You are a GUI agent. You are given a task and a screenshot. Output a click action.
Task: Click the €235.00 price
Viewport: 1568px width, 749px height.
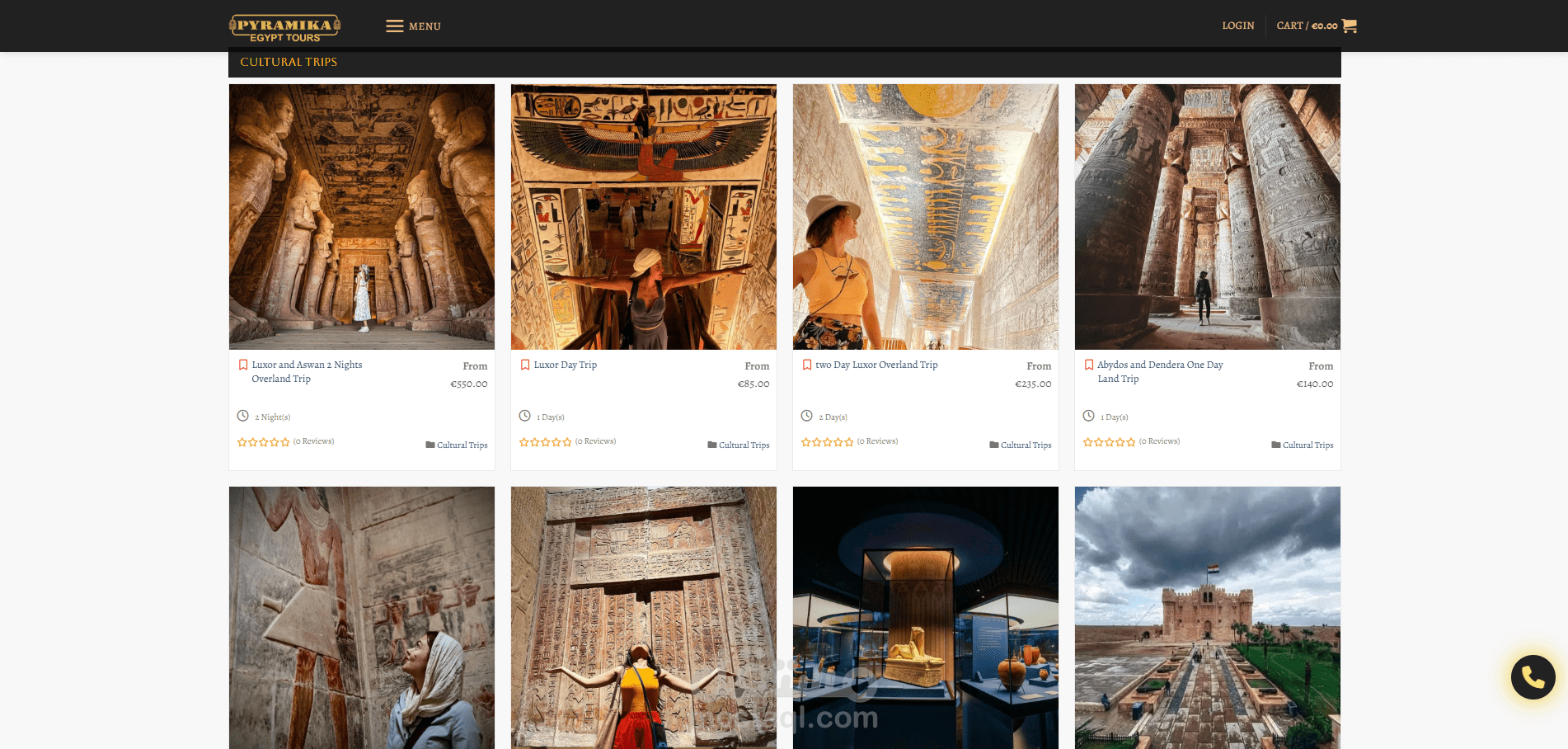(x=1033, y=384)
